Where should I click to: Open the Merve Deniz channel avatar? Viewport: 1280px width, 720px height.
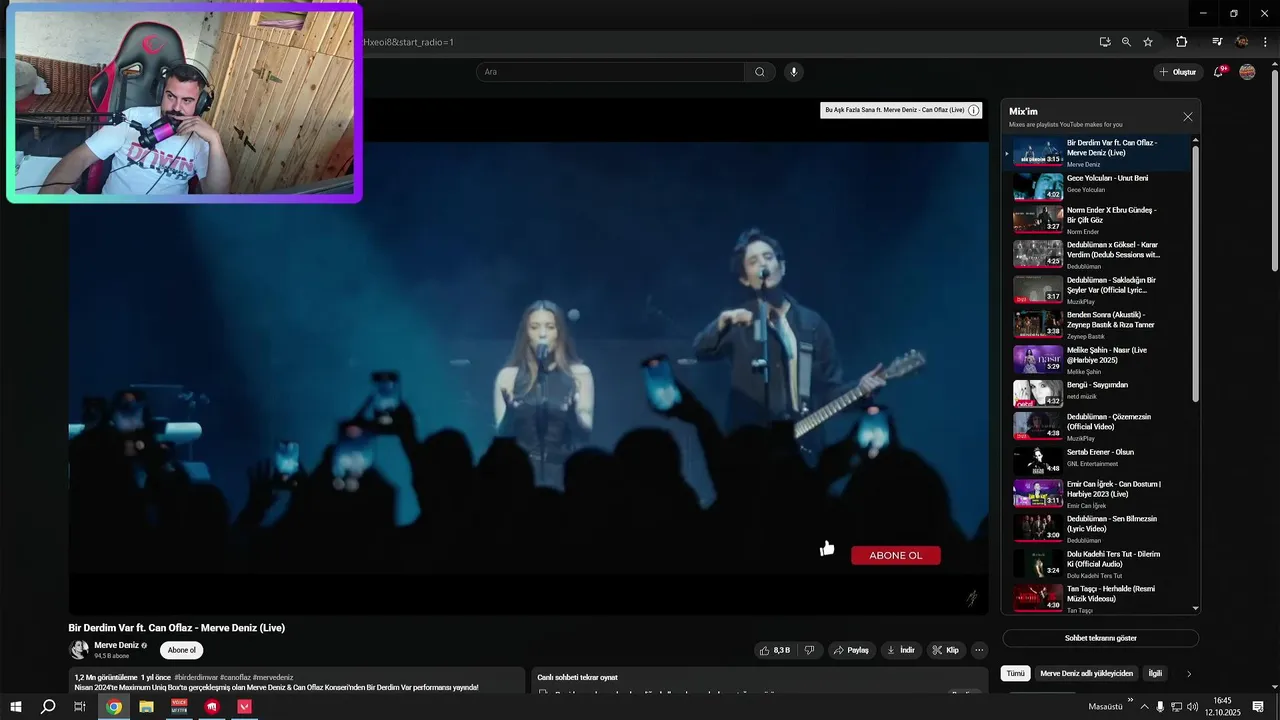(78, 650)
